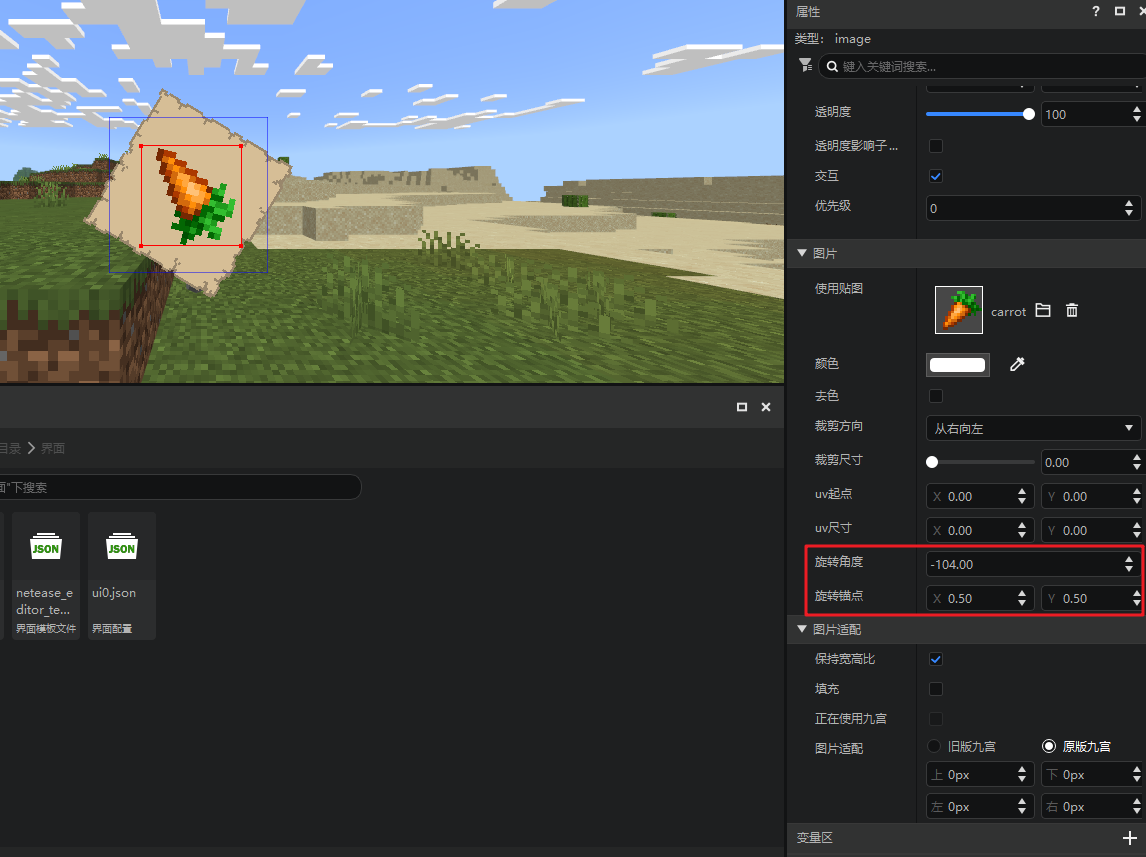Select the carrot image in the viewport
Image resolution: width=1146 pixels, height=857 pixels.
(x=191, y=195)
